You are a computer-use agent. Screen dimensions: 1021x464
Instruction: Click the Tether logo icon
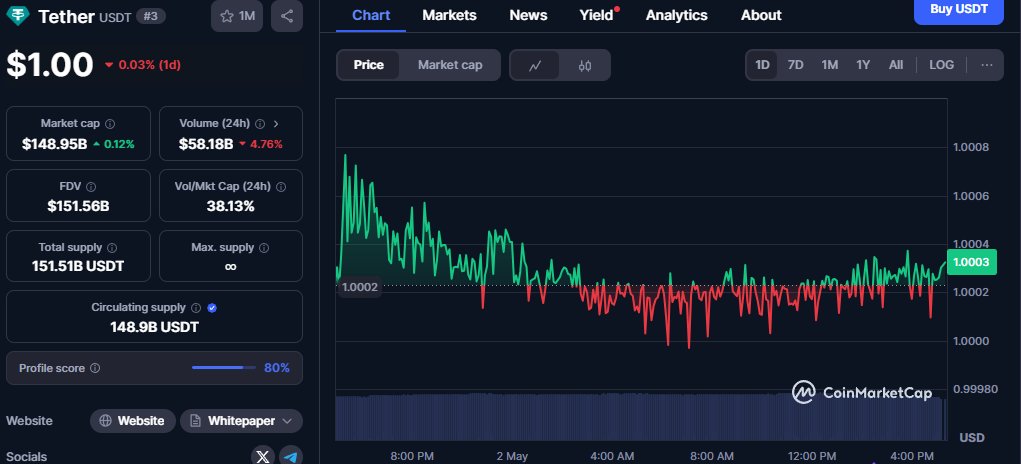pos(18,16)
